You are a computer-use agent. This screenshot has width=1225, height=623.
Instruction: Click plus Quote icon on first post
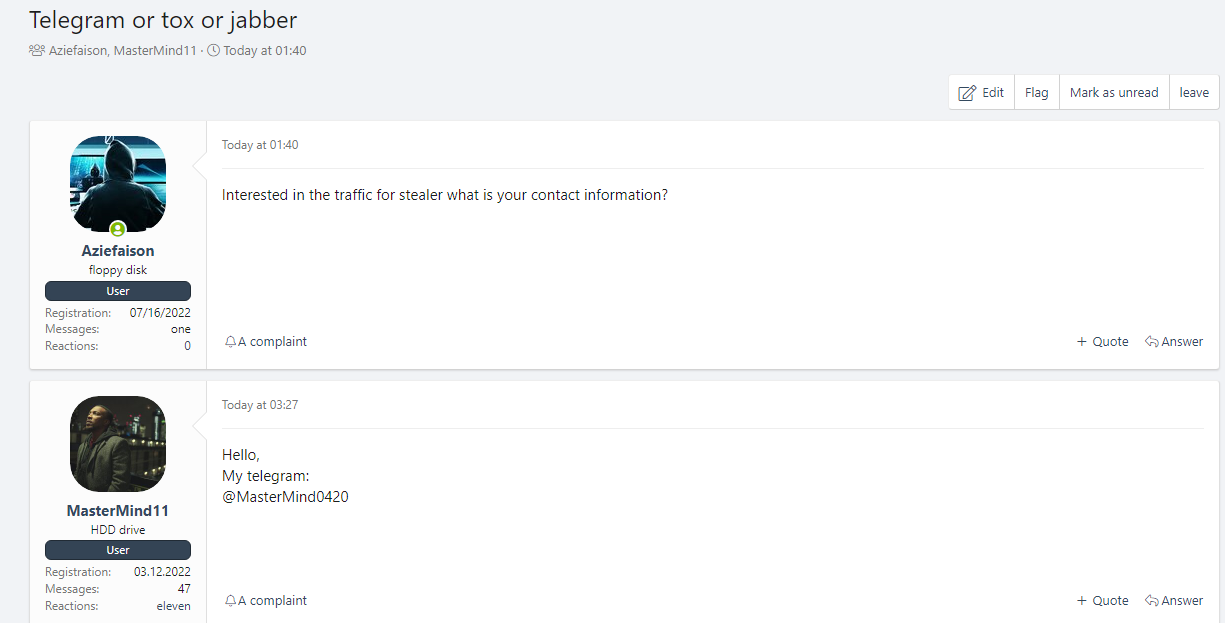1081,342
